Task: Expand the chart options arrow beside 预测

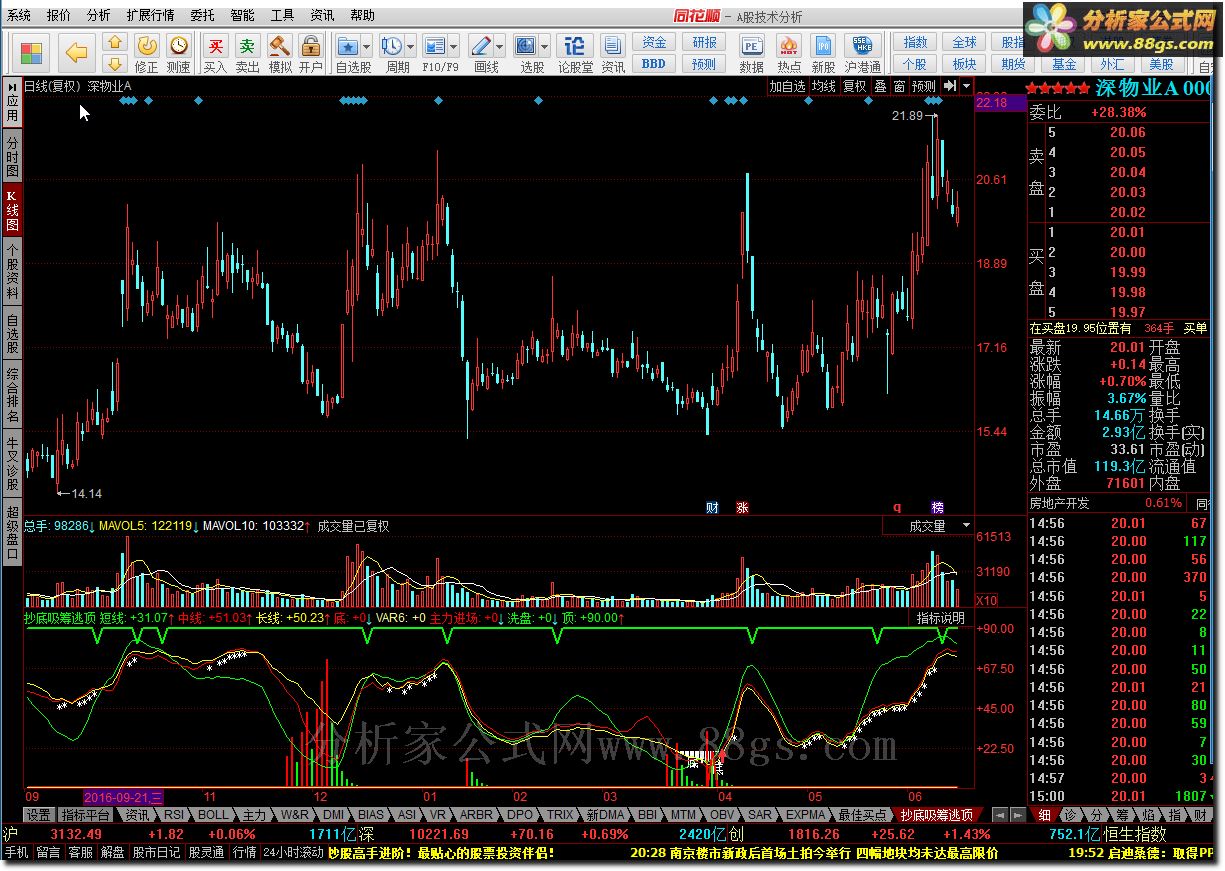Action: 966,86
